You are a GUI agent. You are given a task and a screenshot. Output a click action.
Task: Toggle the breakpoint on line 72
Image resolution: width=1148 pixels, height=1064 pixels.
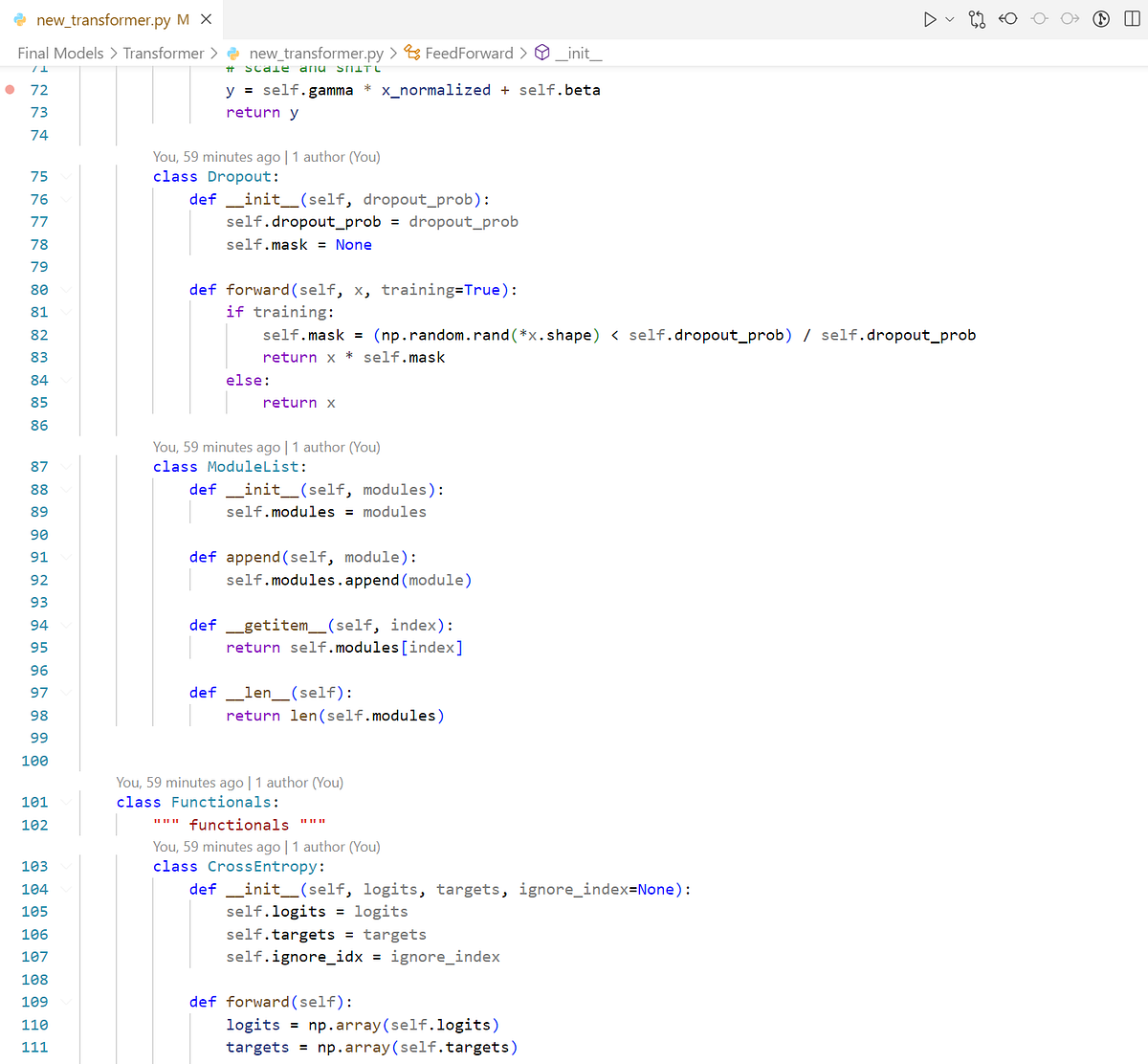(x=11, y=90)
